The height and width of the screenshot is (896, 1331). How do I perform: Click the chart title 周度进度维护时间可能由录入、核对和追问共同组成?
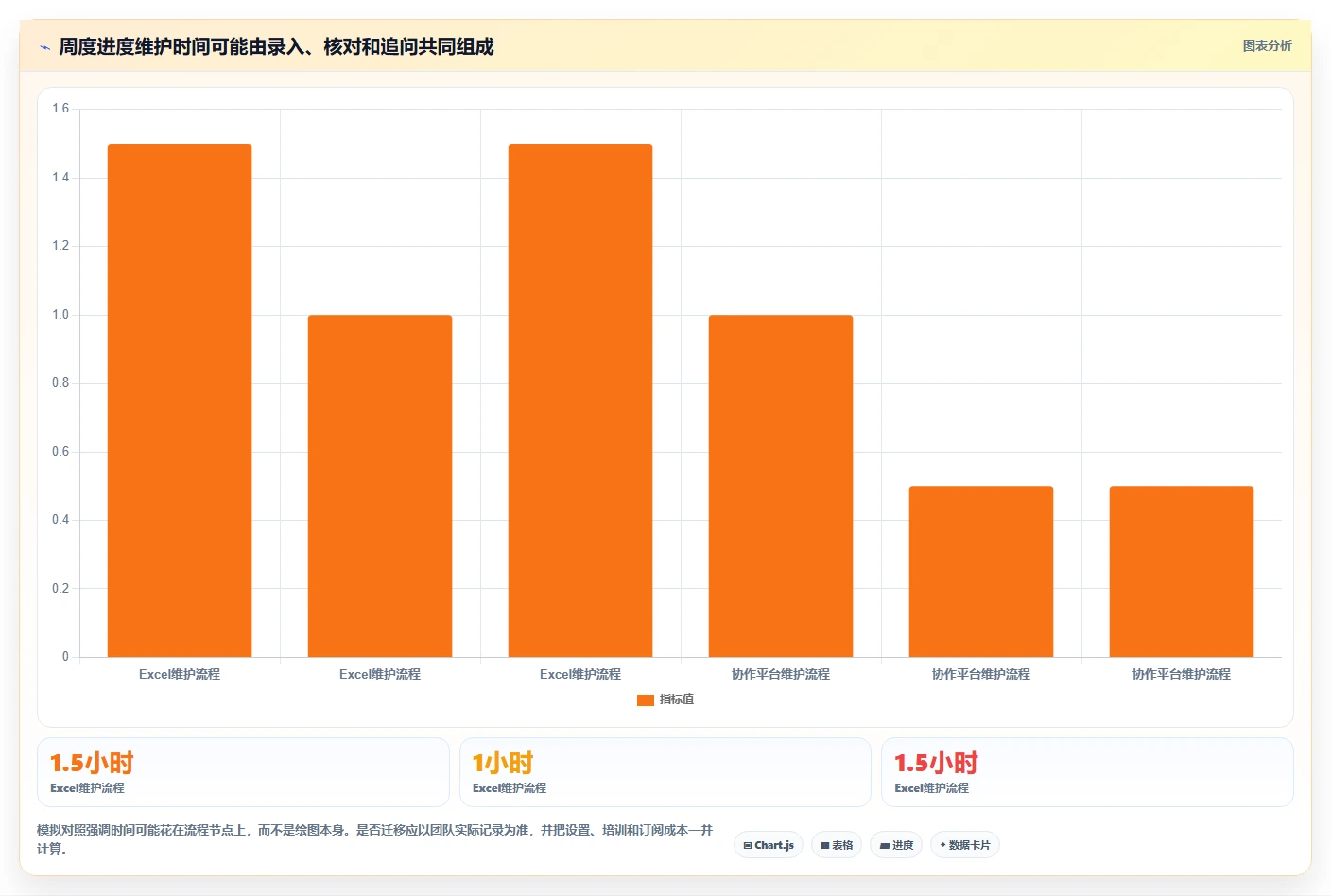(x=276, y=46)
